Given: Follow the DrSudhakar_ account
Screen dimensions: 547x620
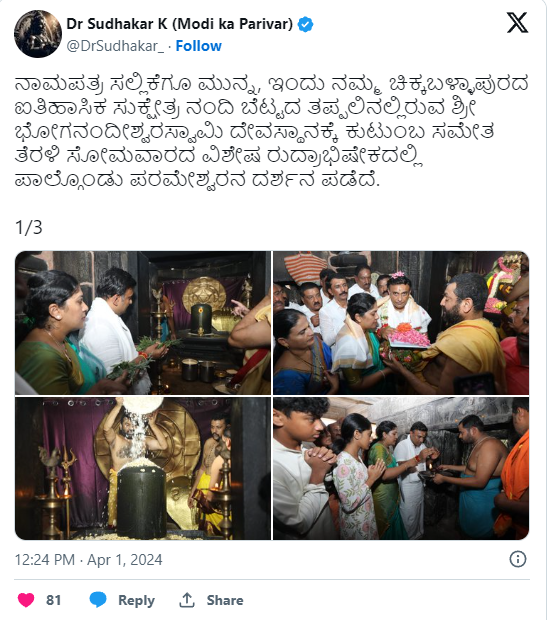Looking at the screenshot, I should [x=199, y=46].
